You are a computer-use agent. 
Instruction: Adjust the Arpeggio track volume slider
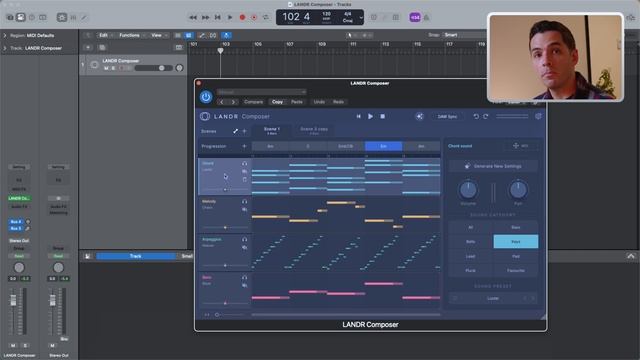[x=225, y=265]
